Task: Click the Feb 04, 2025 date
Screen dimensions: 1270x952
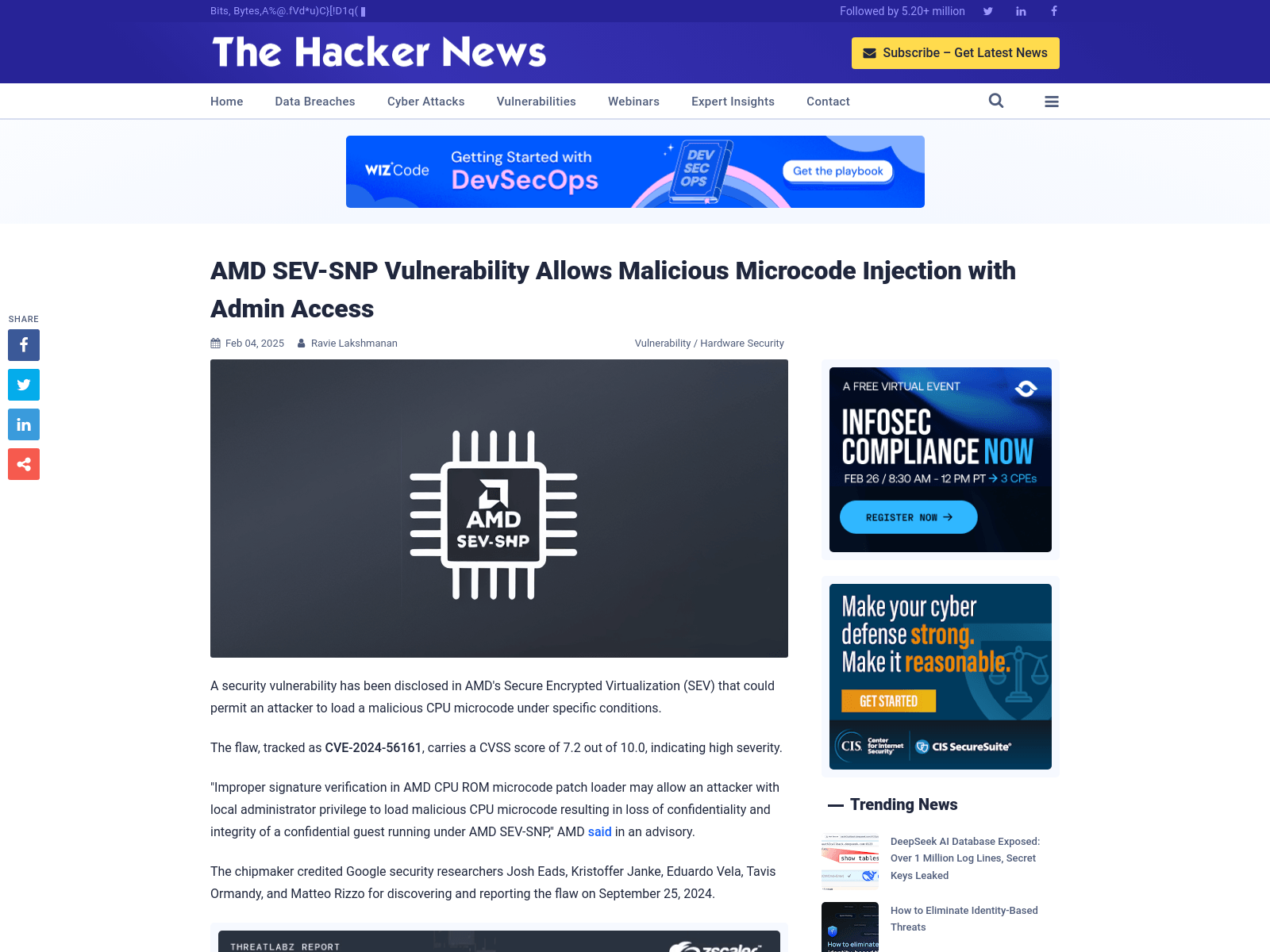Action: 254,344
